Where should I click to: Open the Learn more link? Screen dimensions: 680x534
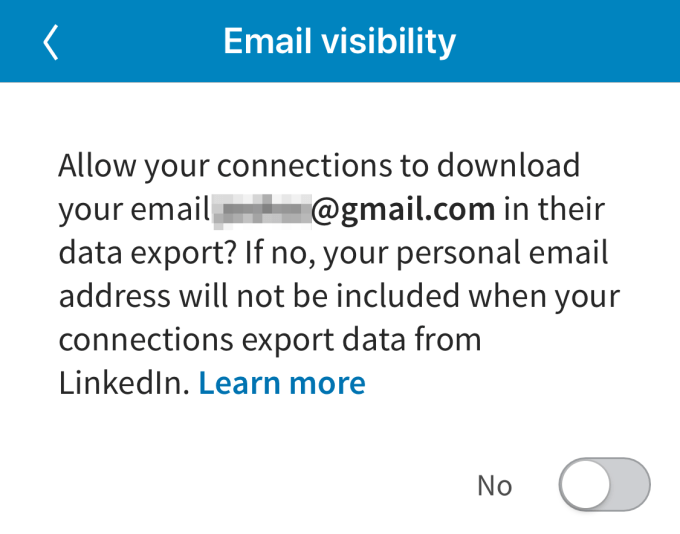(x=282, y=383)
